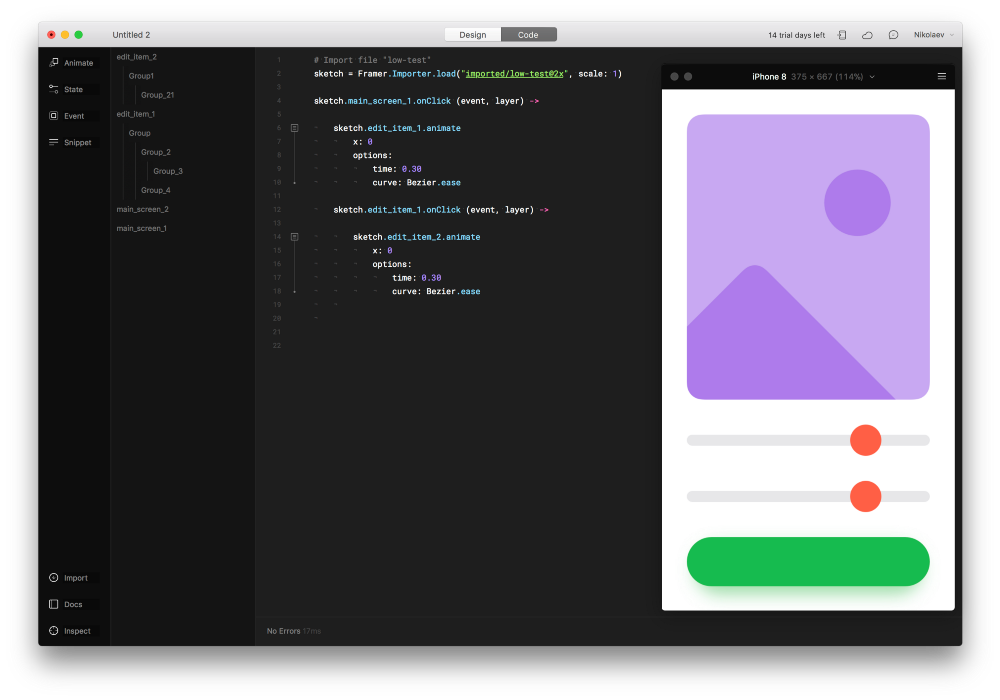Click the first gray dot in preview header

coord(674,77)
